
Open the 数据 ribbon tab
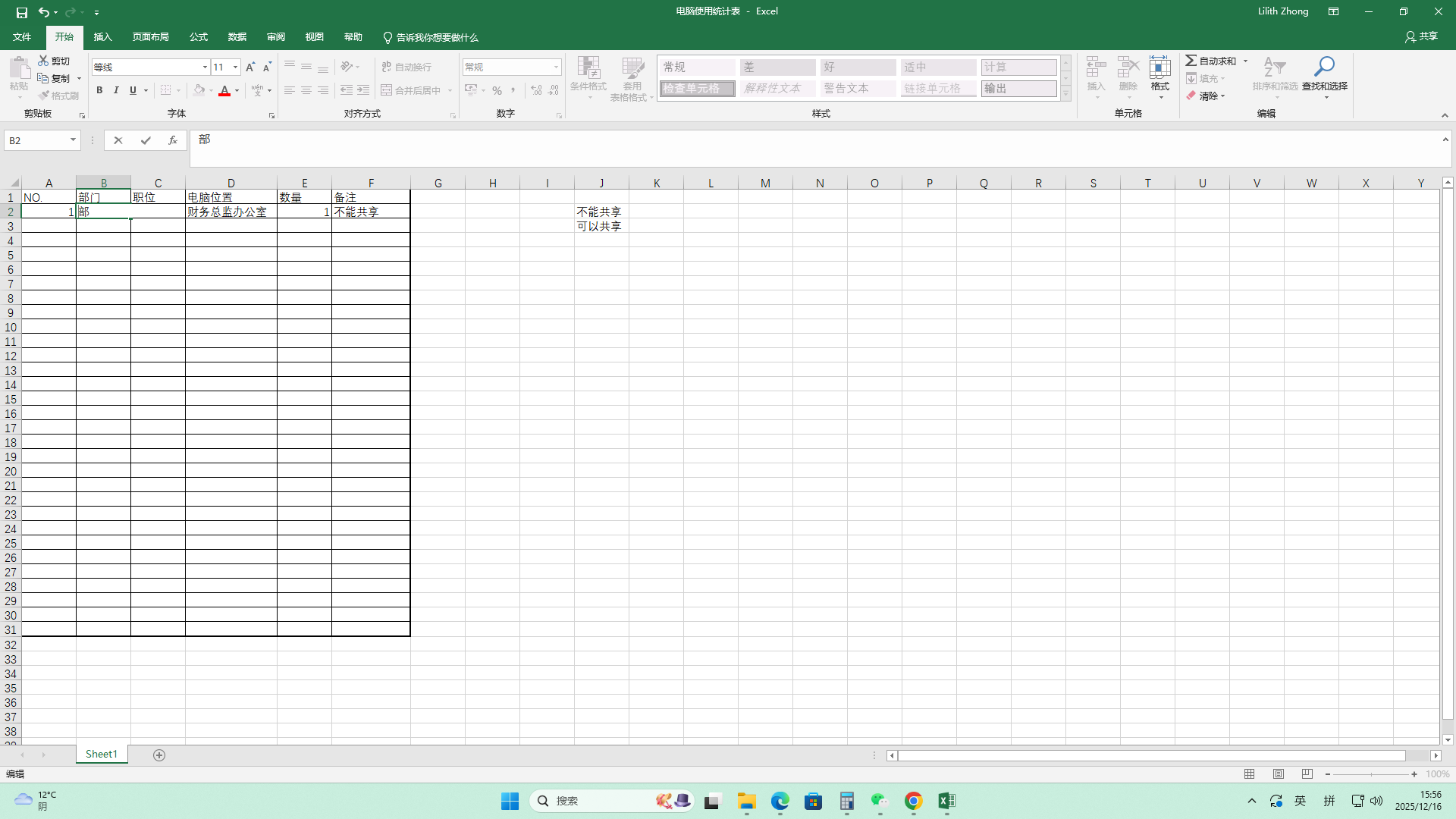(237, 37)
